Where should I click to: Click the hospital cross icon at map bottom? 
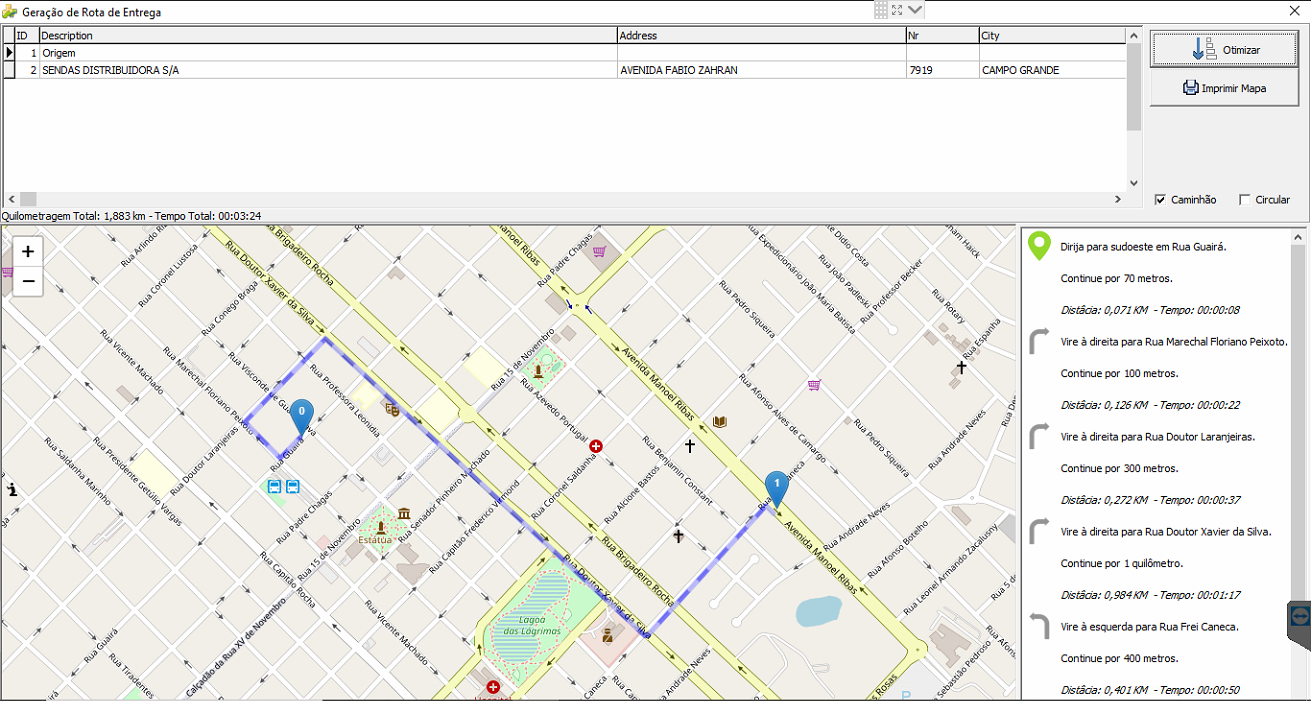coord(493,688)
